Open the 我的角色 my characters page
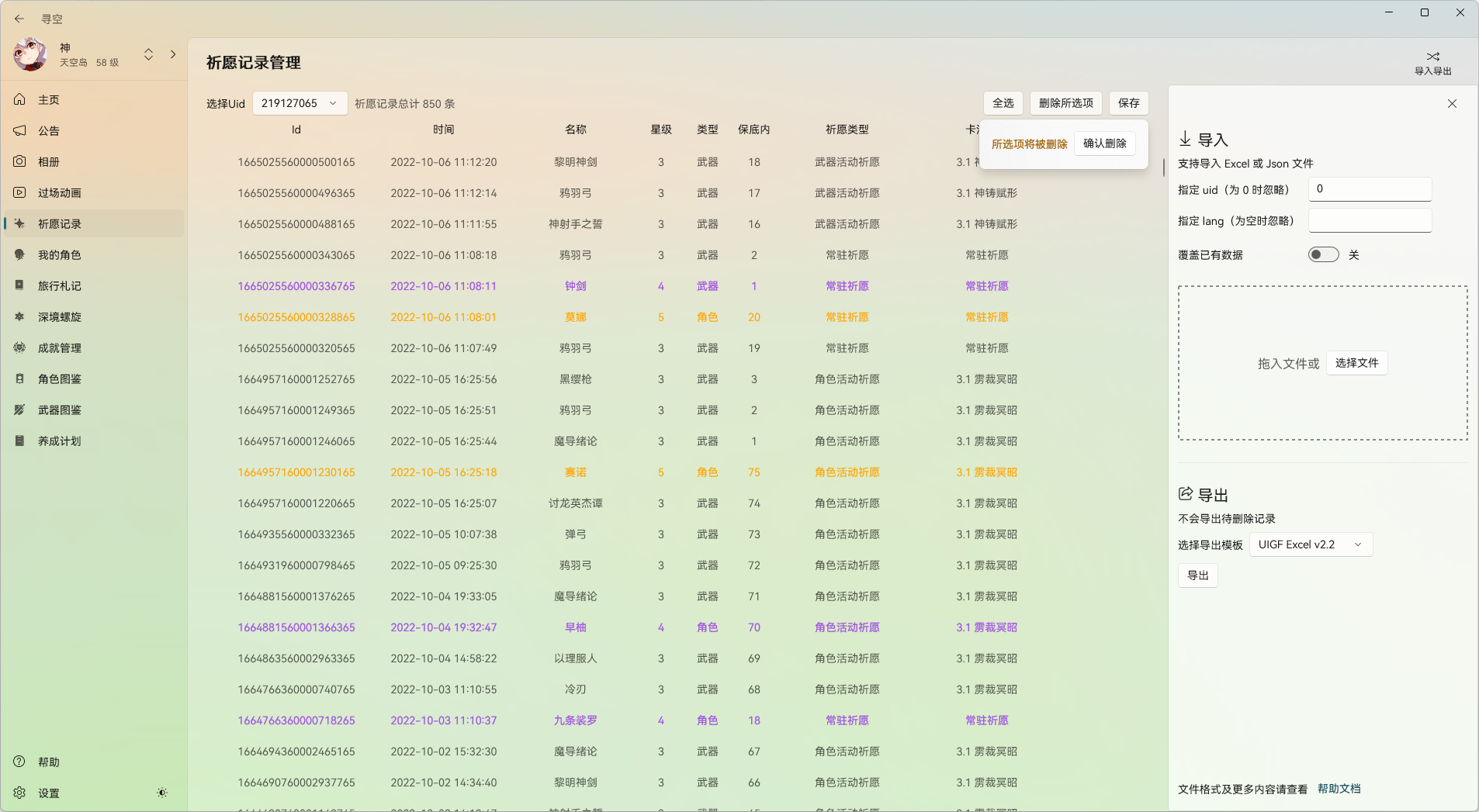This screenshot has height=812, width=1479. 61,254
